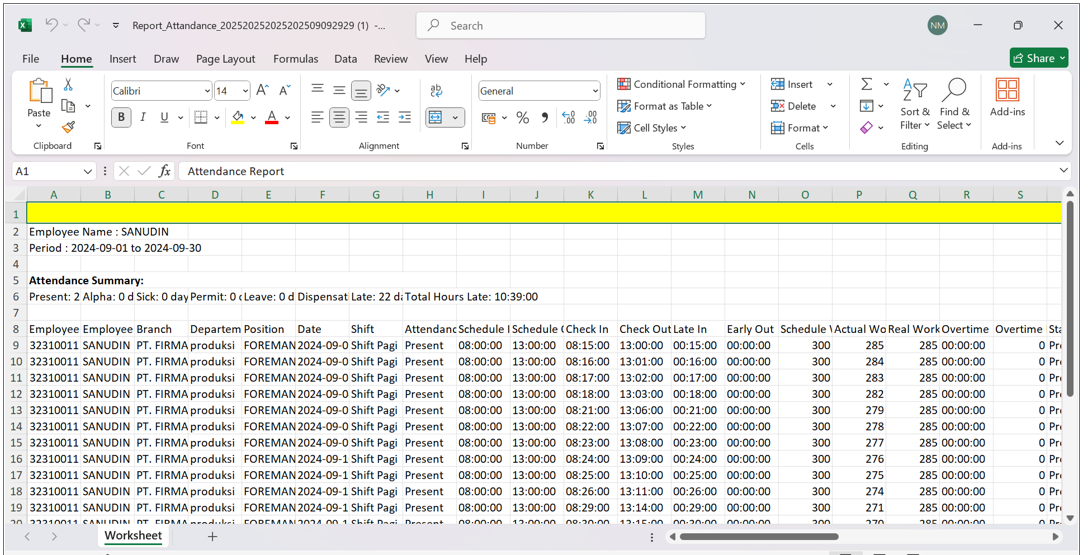Open the Formulas ribbon tab

point(295,59)
